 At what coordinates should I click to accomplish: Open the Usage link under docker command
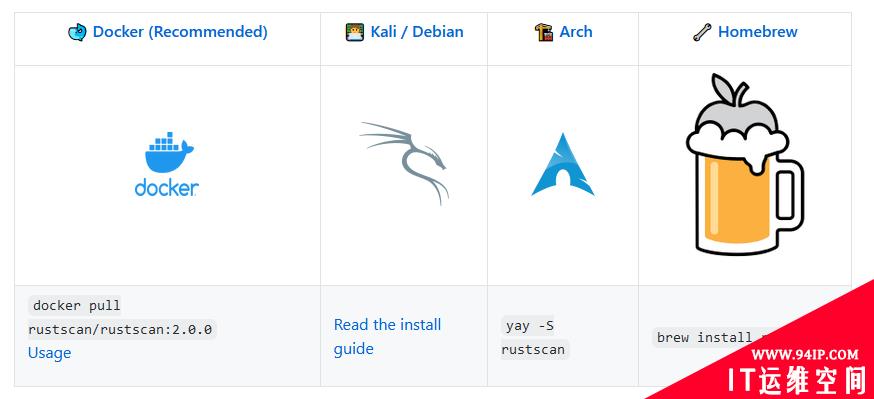pos(50,353)
